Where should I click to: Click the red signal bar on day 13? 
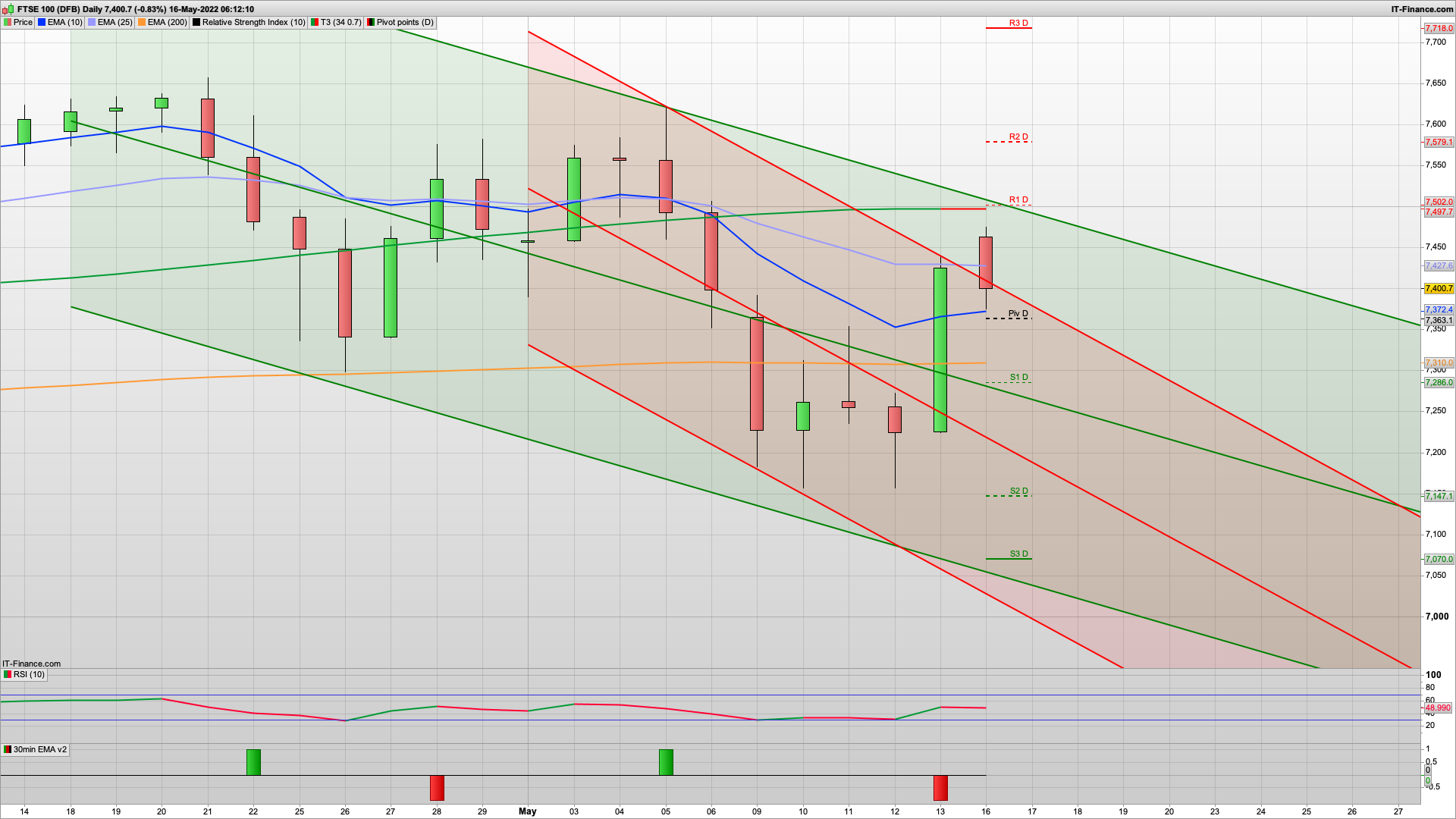pyautogui.click(x=940, y=788)
